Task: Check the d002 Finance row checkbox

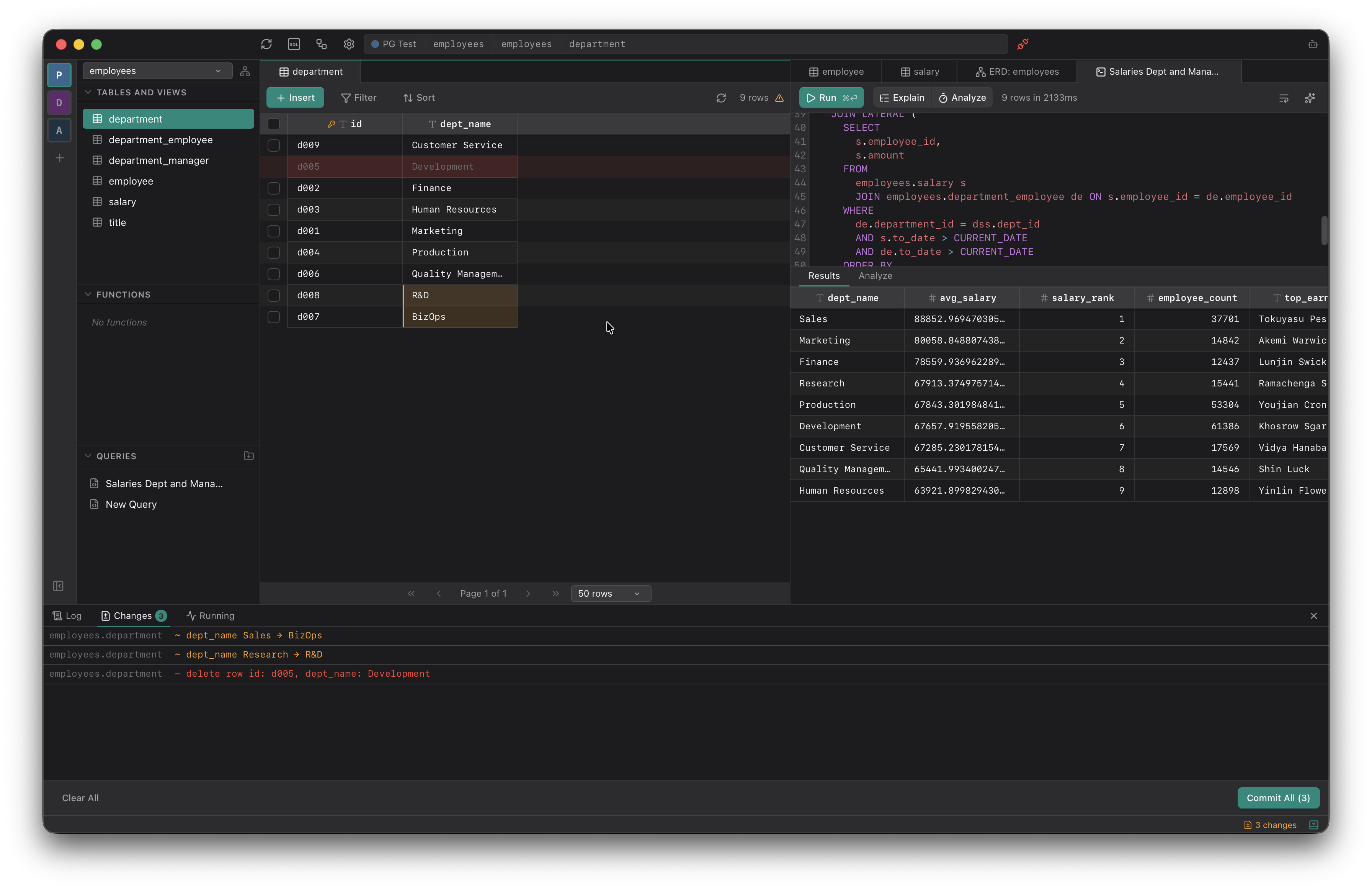Action: click(274, 188)
